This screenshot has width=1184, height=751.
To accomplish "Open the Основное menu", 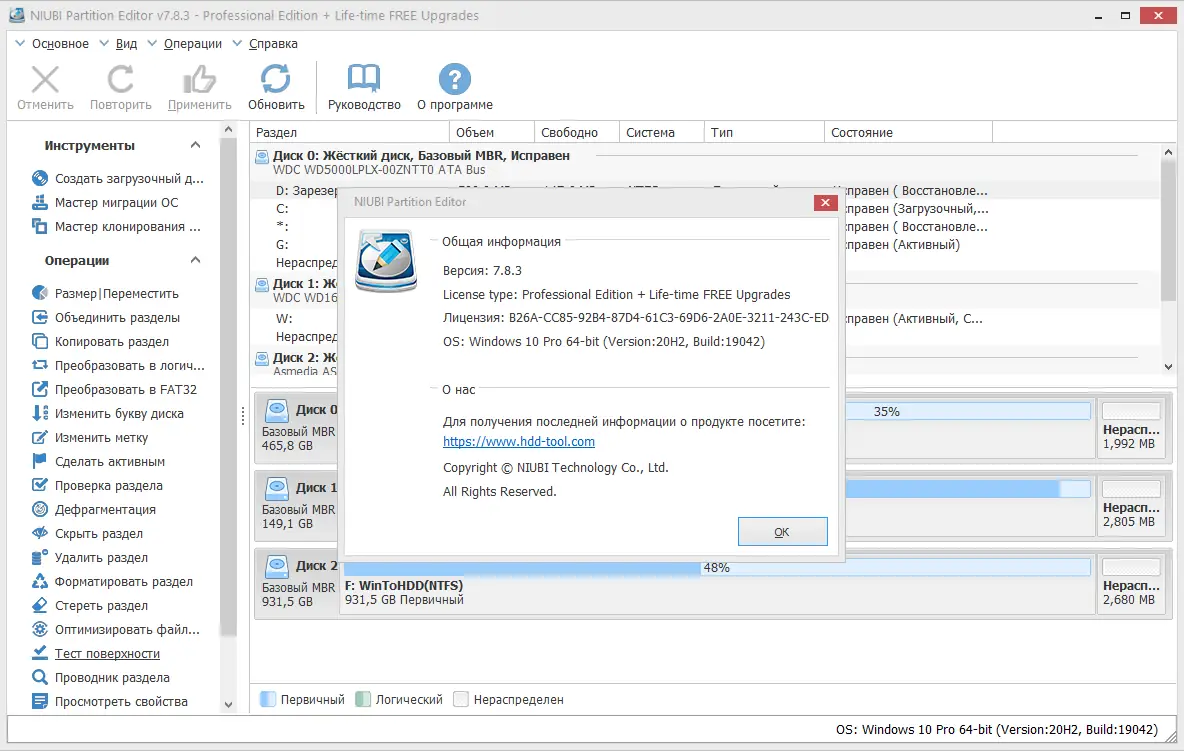I will pyautogui.click(x=61, y=43).
